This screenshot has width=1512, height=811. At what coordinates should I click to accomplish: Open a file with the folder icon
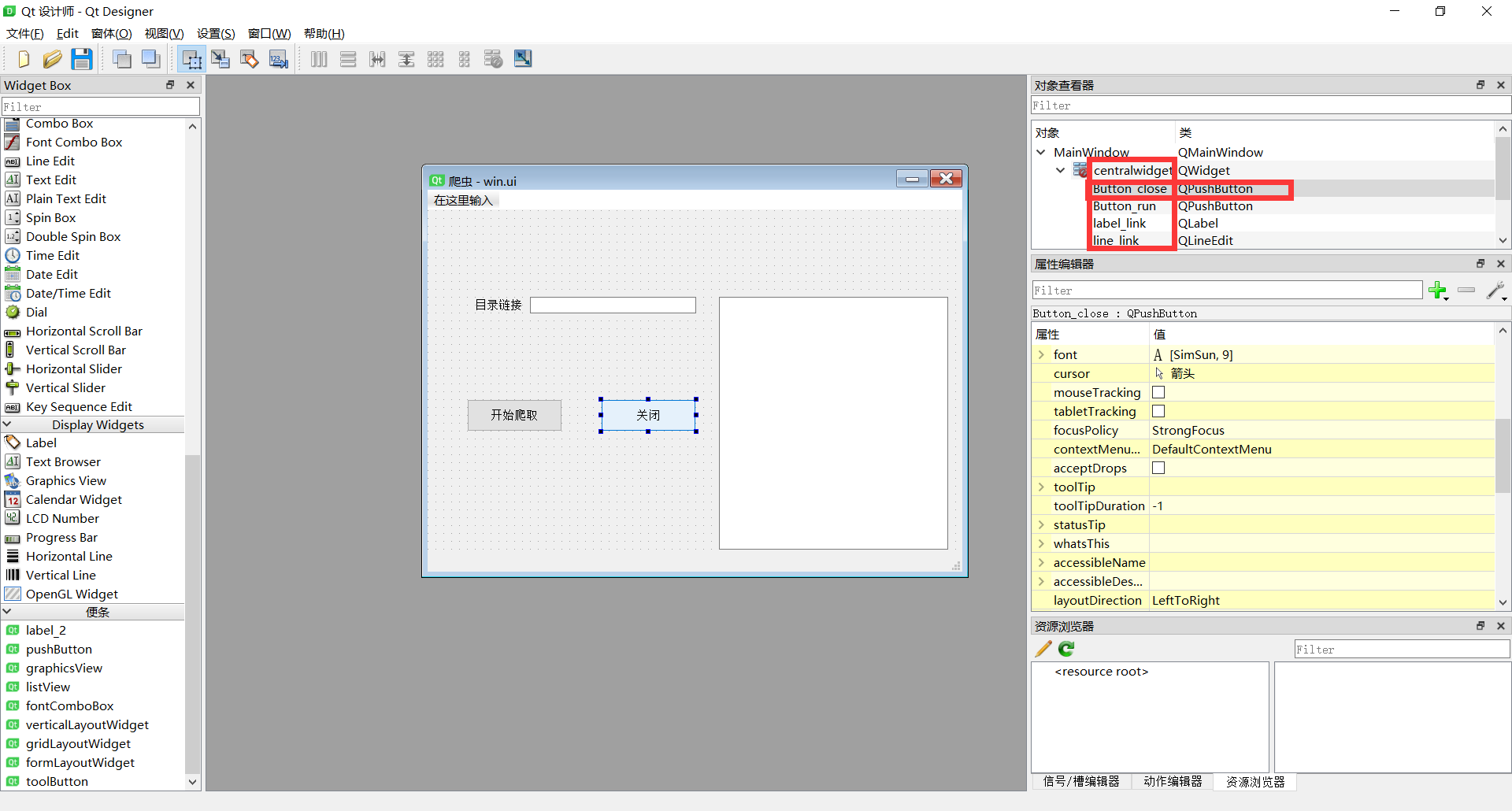pos(53,59)
